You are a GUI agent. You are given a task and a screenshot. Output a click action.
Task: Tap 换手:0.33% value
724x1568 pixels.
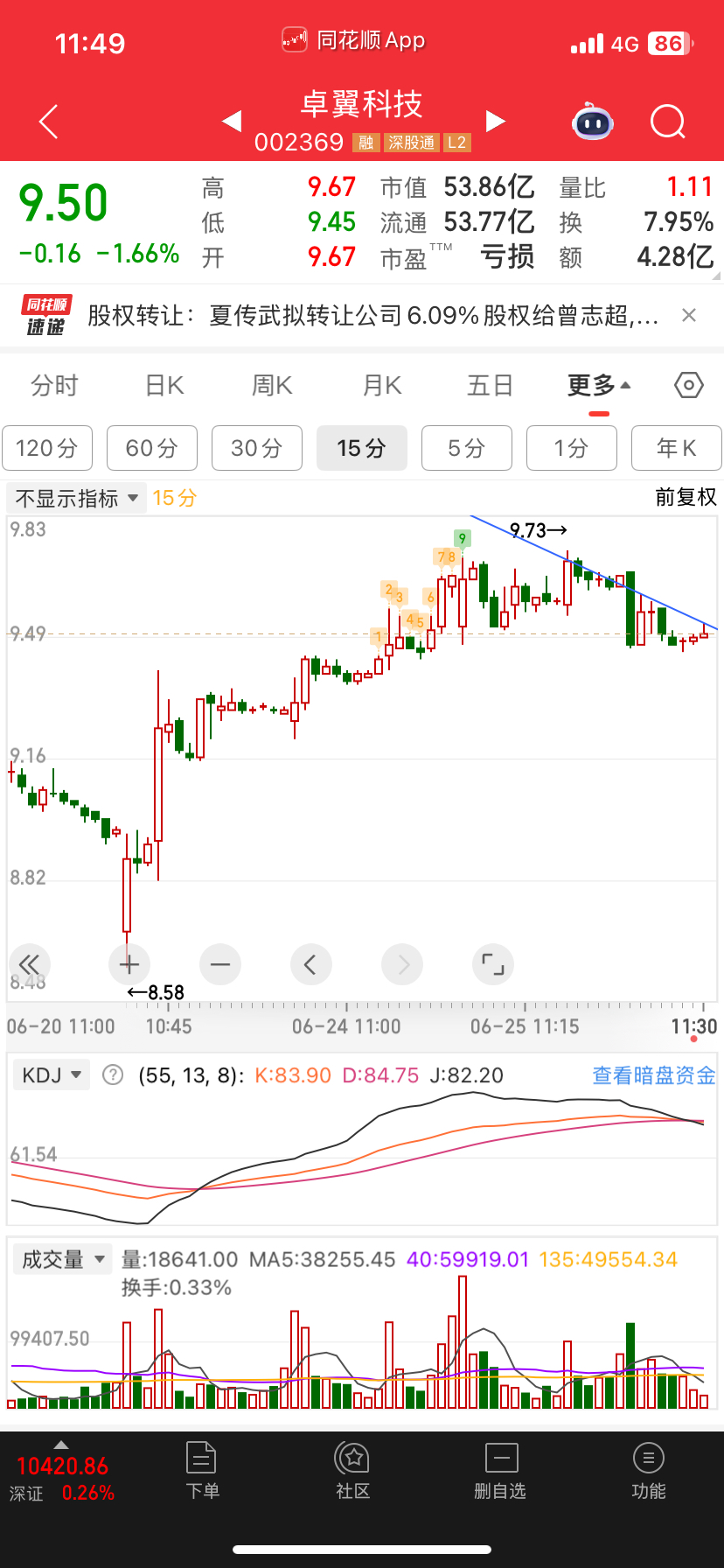pos(177,1287)
